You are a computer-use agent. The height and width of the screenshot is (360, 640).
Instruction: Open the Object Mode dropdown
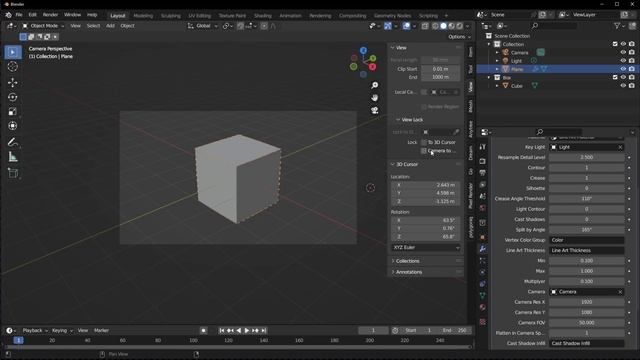tap(43, 26)
